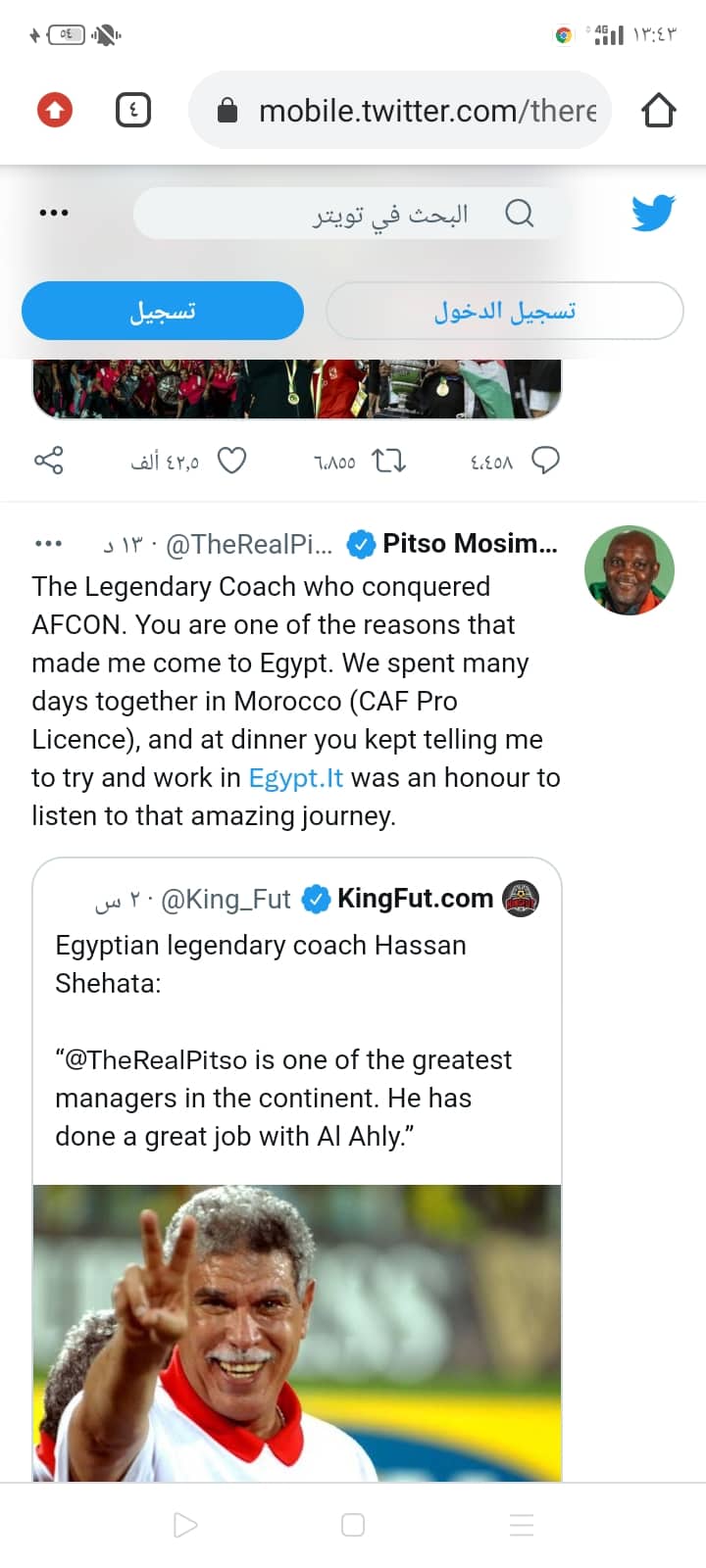
Task: Tap the KingFut.com account avatar
Action: click(x=521, y=899)
